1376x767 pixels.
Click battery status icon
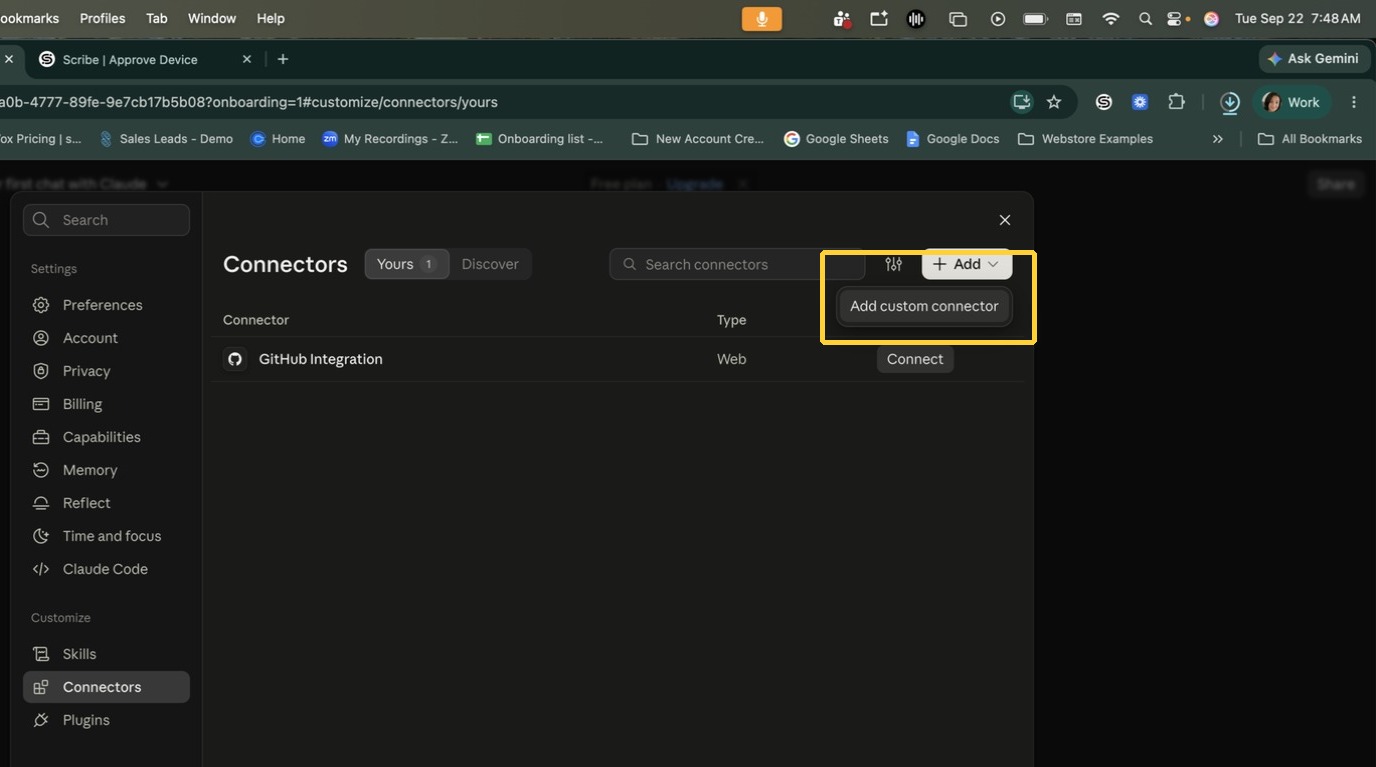[x=1035, y=18]
